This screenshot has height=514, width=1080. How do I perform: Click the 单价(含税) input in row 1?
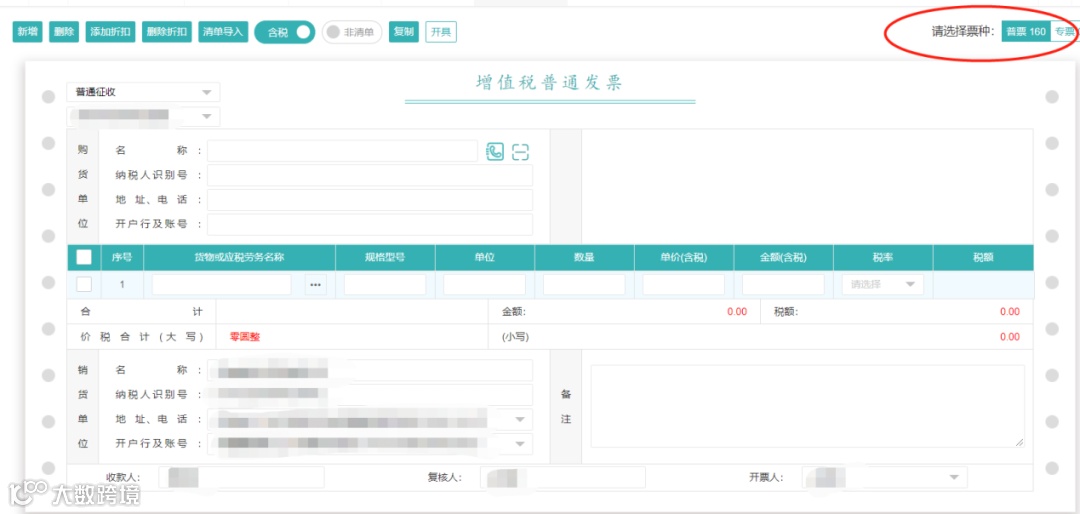[683, 285]
